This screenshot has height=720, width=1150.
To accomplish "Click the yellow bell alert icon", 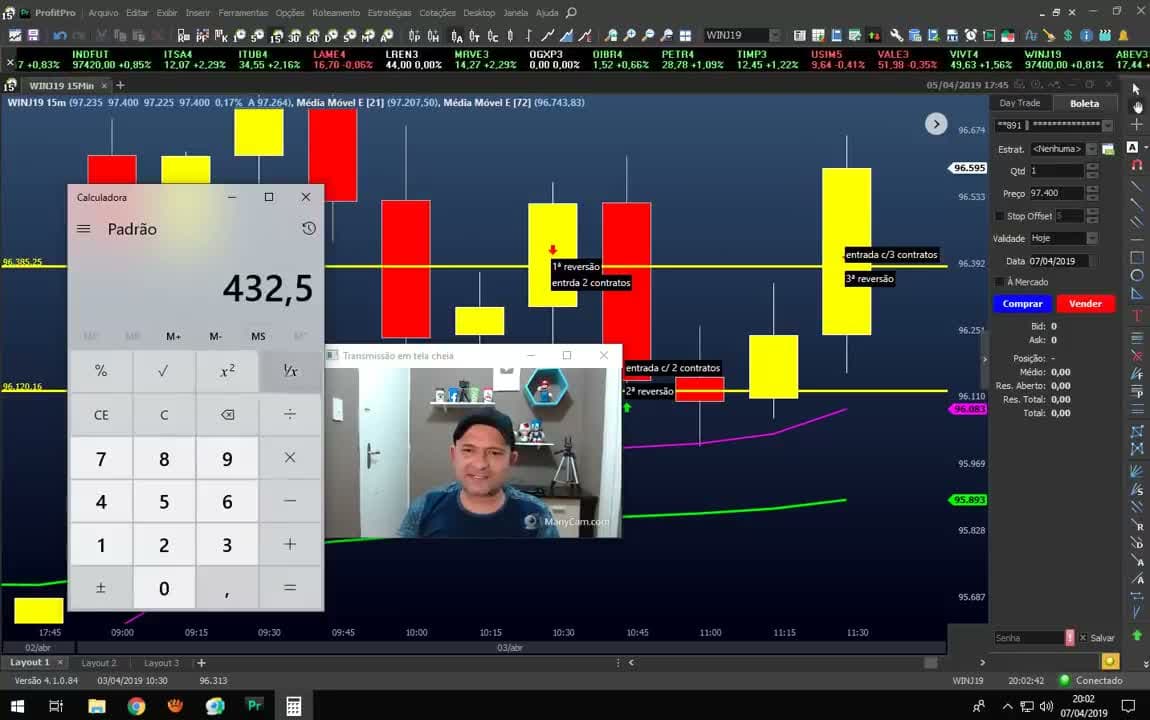I will point(1123,35).
